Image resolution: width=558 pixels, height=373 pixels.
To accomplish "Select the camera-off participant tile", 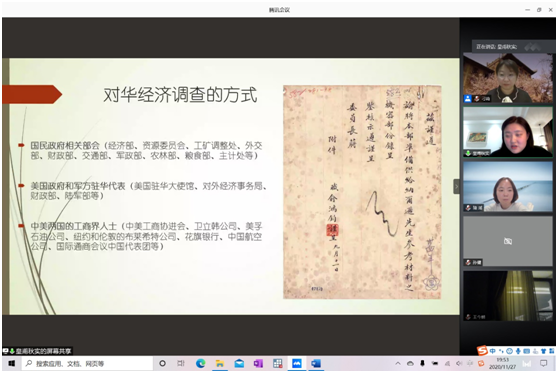I will pyautogui.click(x=508, y=241).
